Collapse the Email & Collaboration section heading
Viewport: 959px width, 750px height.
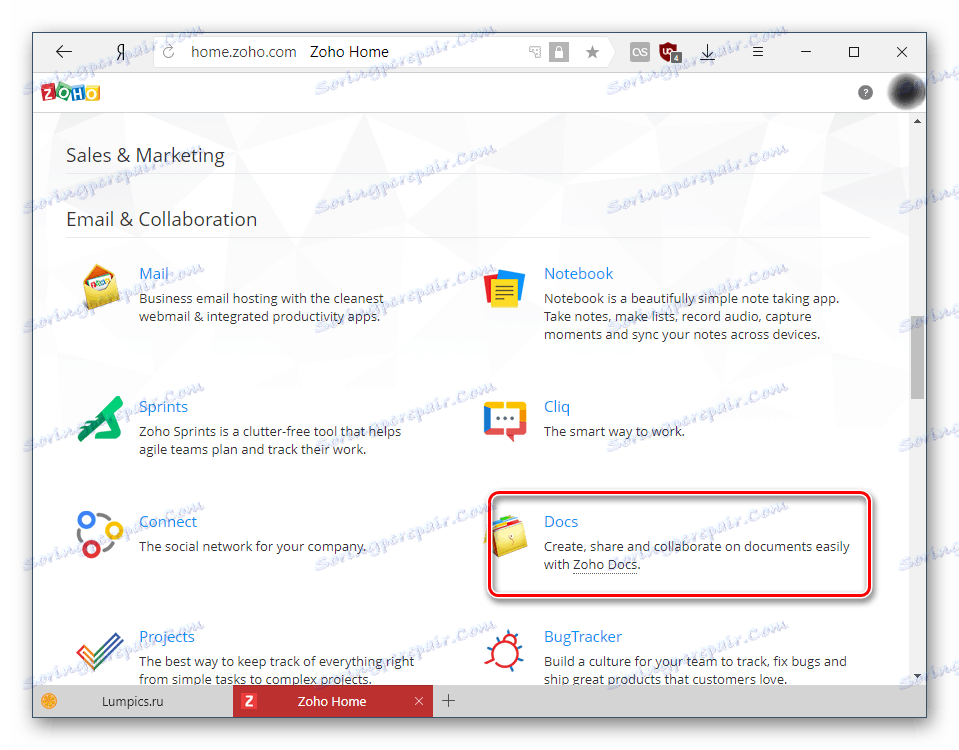pyautogui.click(x=161, y=219)
